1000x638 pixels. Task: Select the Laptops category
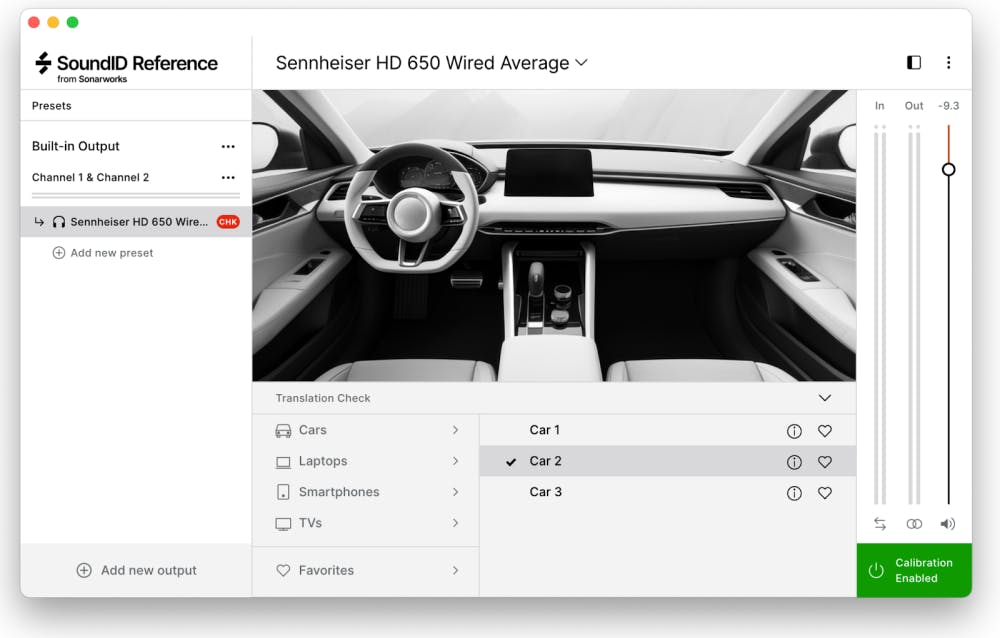(x=365, y=461)
